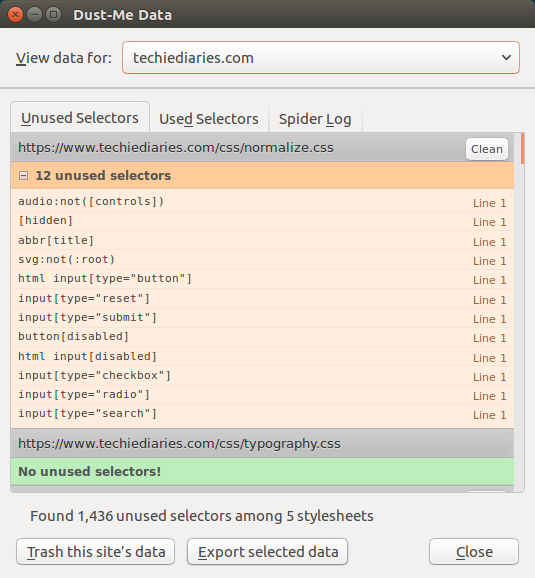This screenshot has width=535, height=578.
Task: Select the html input[type="button"] row
Action: tap(263, 279)
